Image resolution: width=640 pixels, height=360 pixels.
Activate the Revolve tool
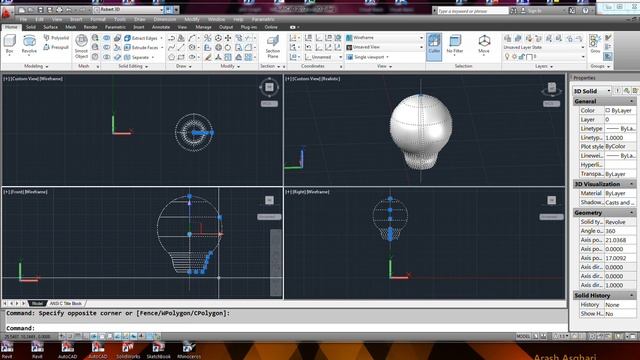tap(29, 44)
